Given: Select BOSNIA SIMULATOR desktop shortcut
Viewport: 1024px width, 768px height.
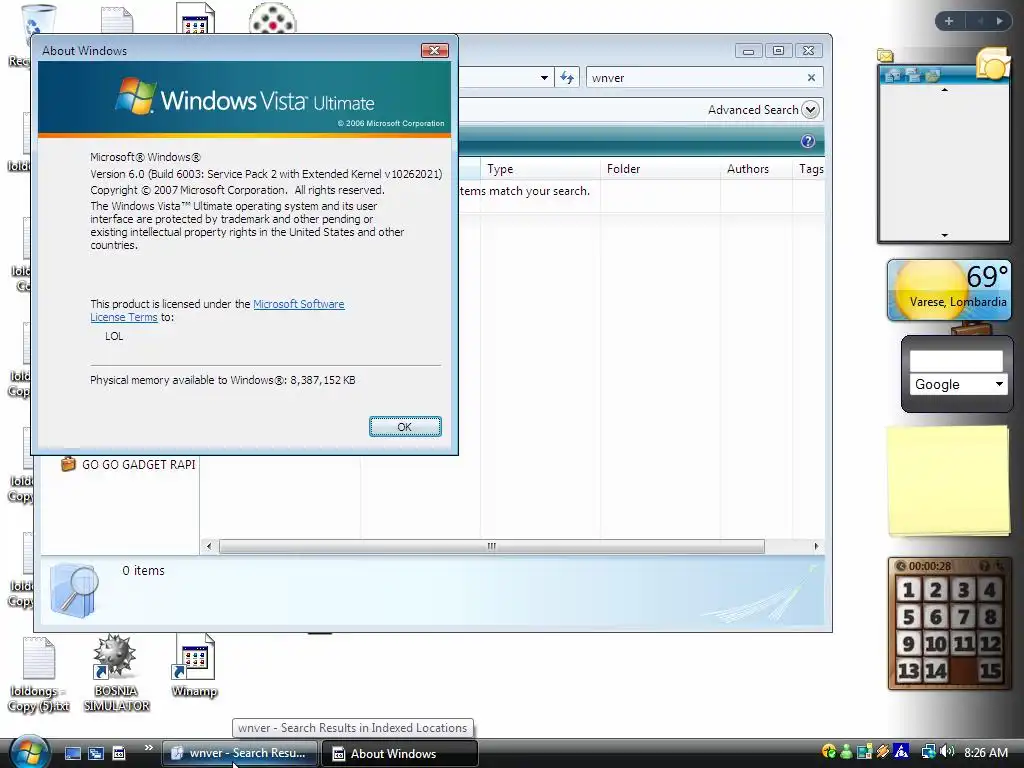Looking at the screenshot, I should (x=116, y=673).
